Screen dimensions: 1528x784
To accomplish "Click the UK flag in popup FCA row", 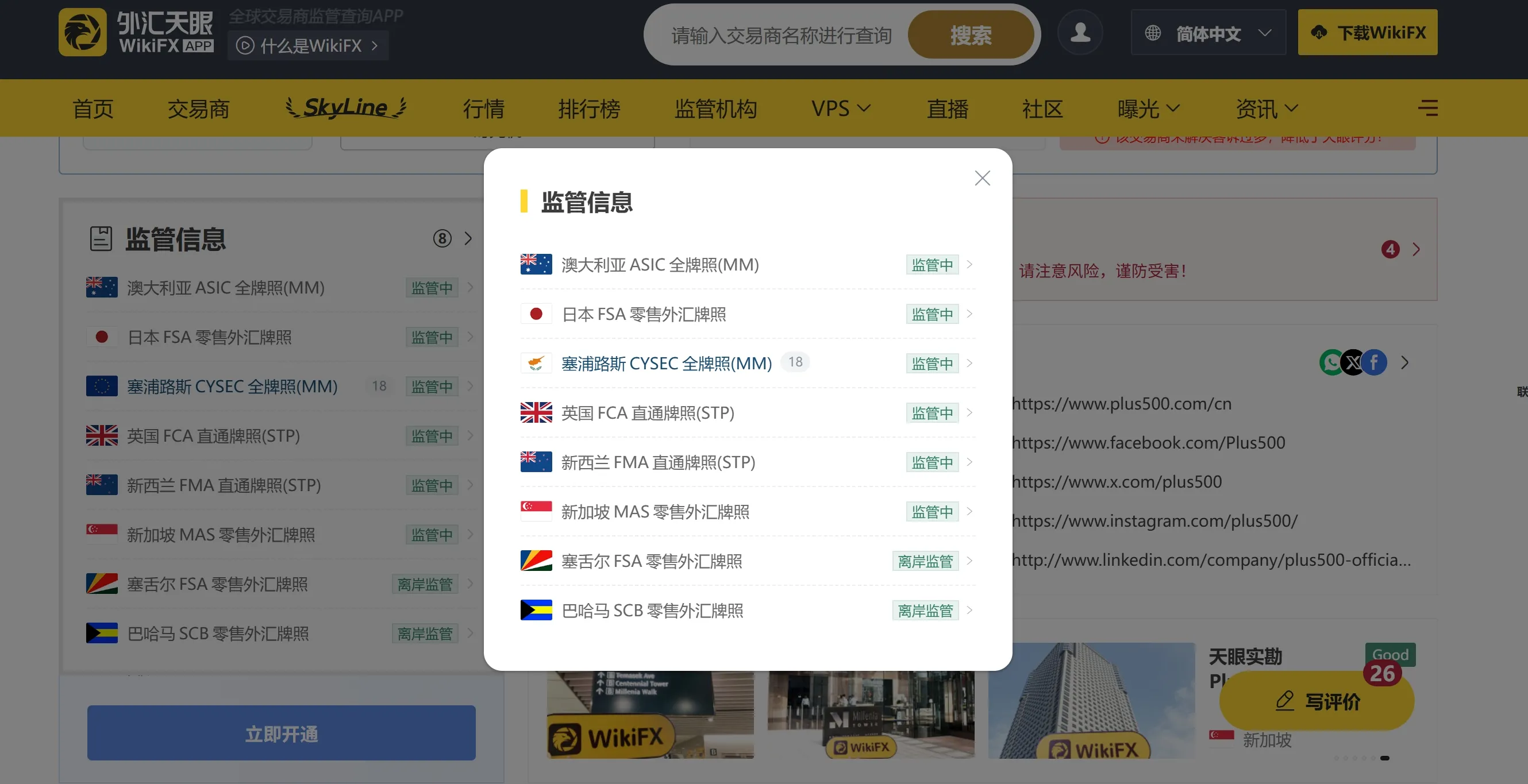I will coord(536,413).
